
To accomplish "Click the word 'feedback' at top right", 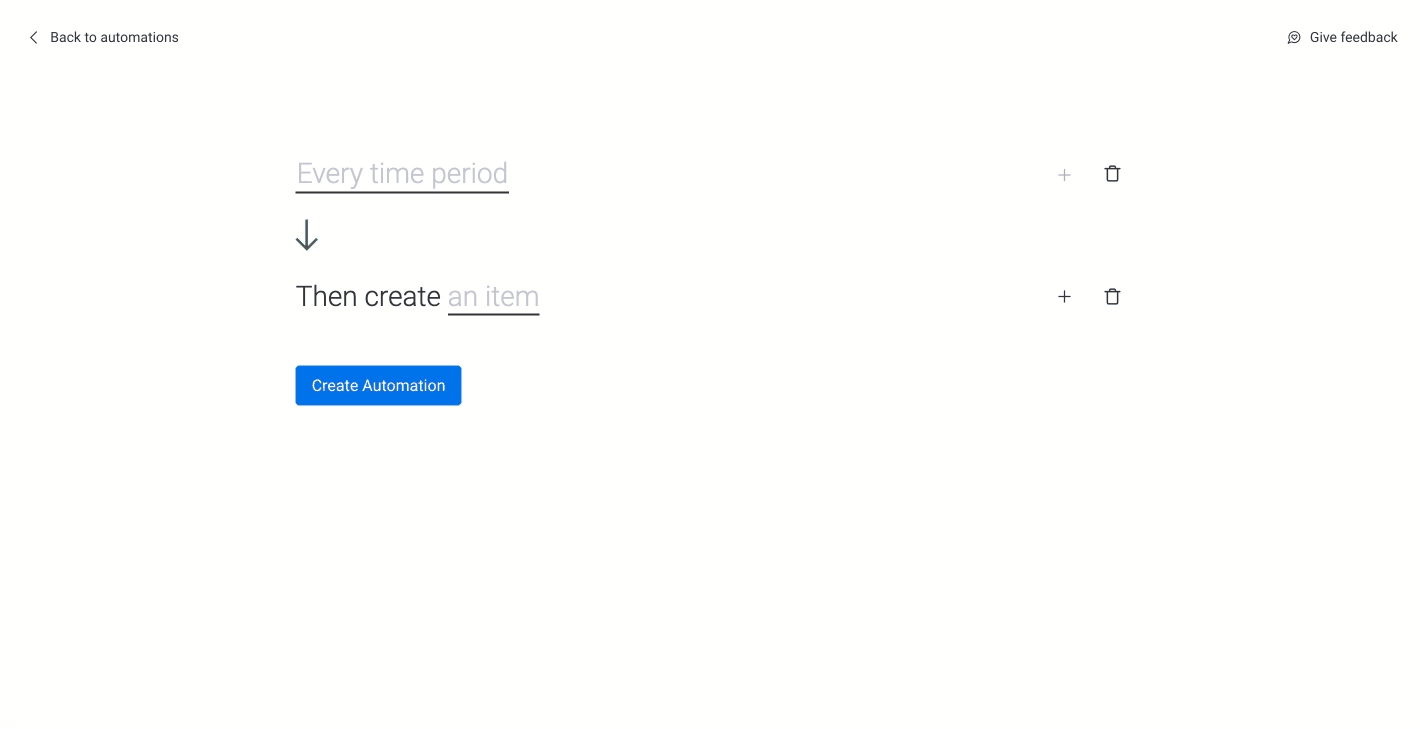I will [1368, 37].
